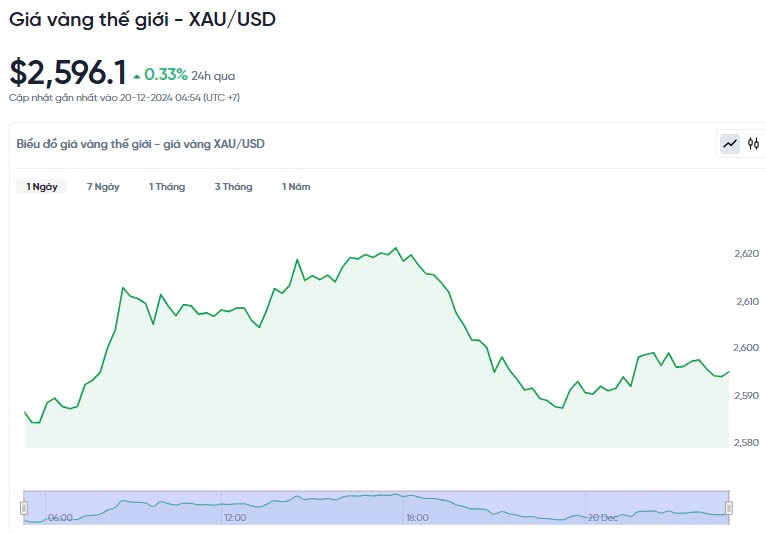Click the 'Giá vàng thế giới - XAU/USD' heading
766x534 pixels.
(142, 19)
